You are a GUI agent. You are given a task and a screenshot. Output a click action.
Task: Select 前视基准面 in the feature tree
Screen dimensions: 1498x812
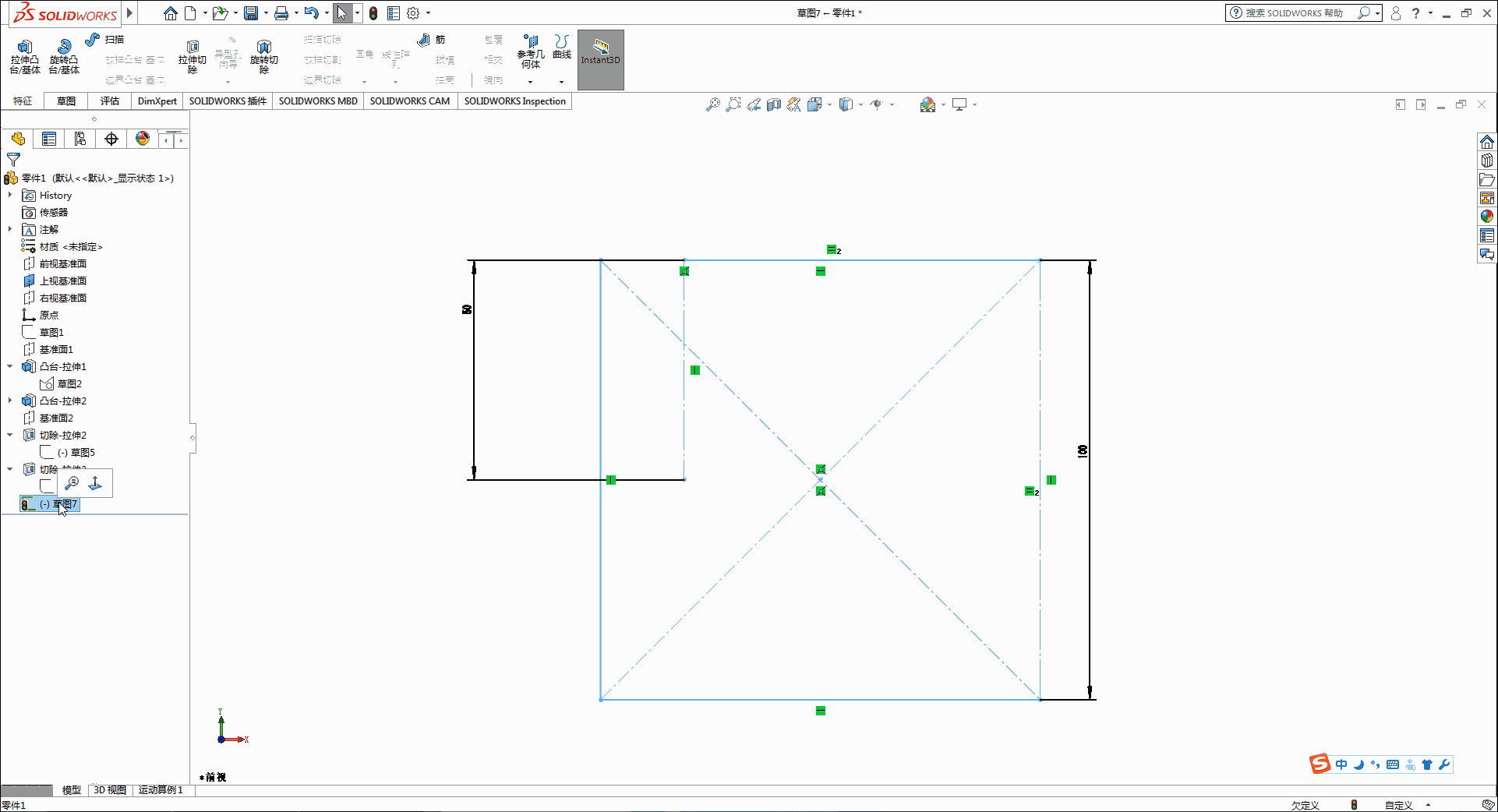[62, 263]
